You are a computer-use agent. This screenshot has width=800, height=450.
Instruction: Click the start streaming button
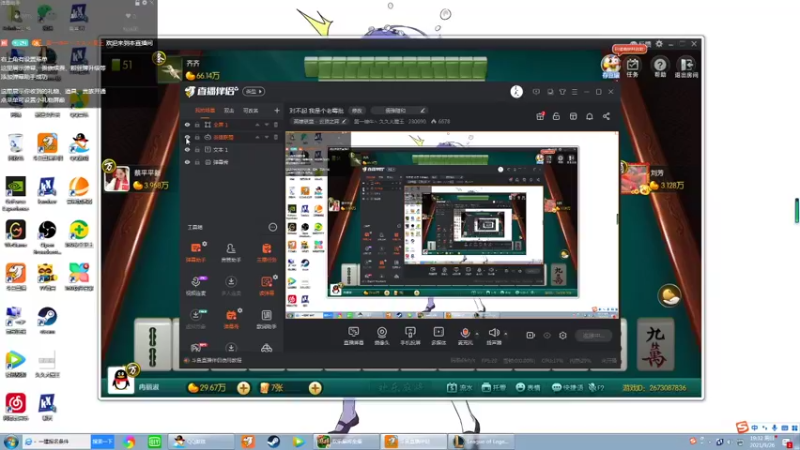coord(593,335)
